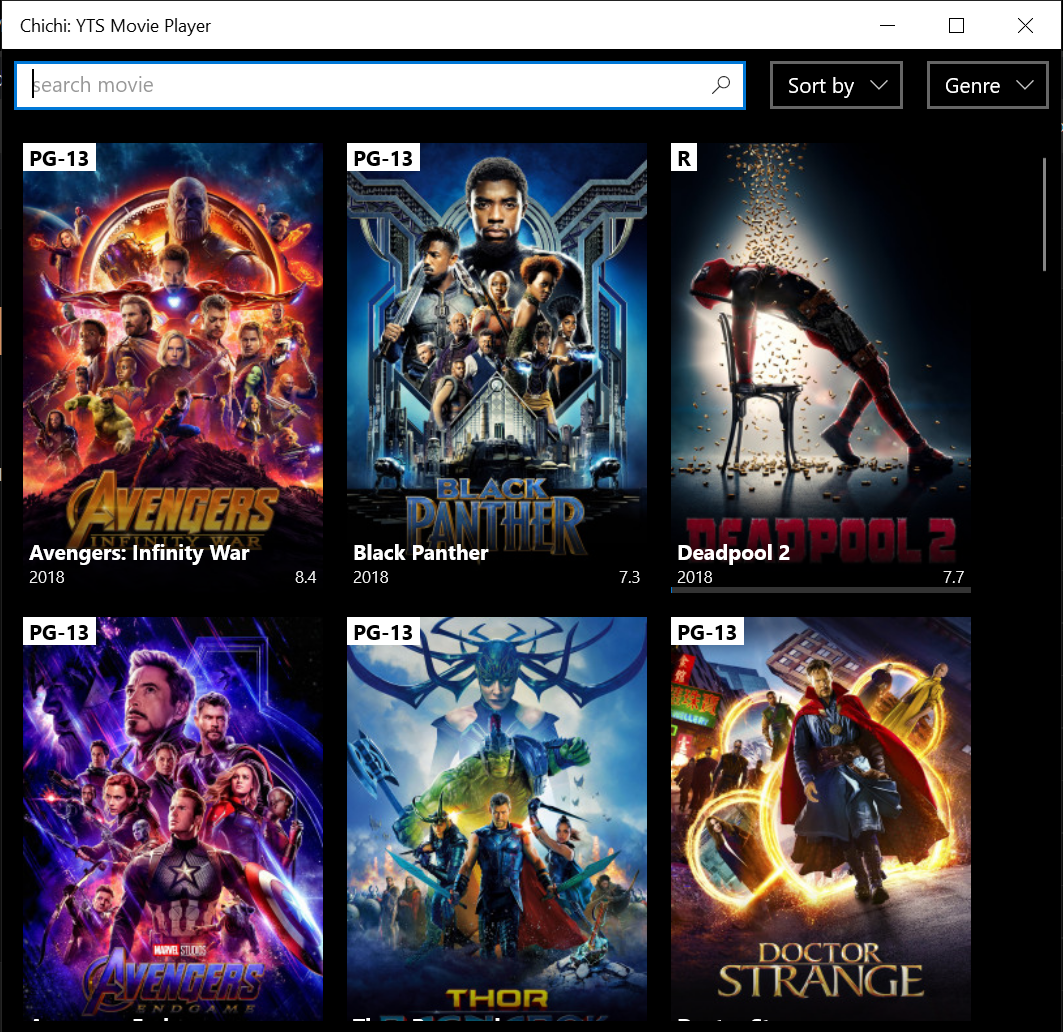The image size is (1063, 1032).
Task: Close the Chichi movie player window
Action: click(x=1026, y=26)
